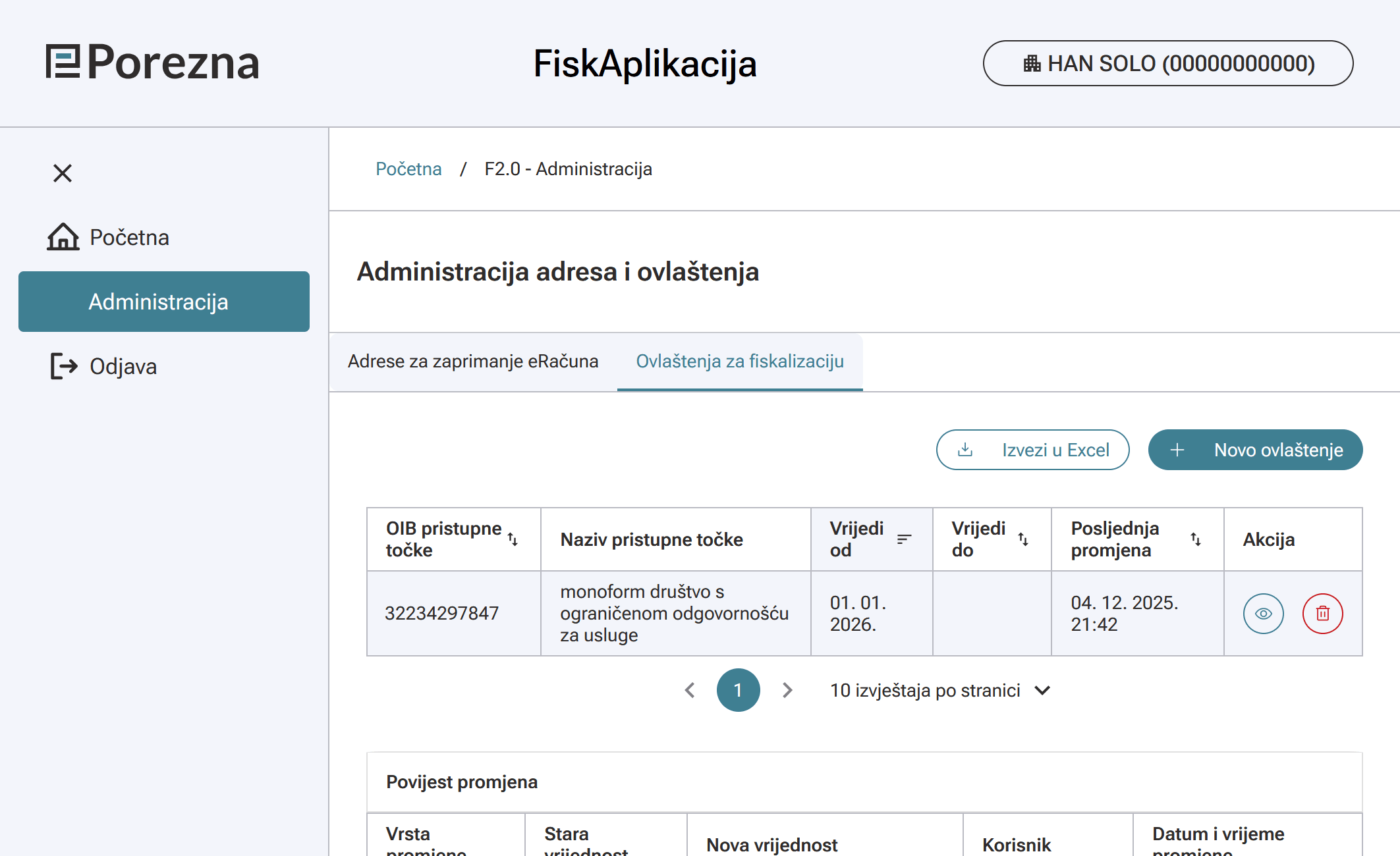
Task: Click Izvezi u Excel button
Action: tap(1032, 450)
